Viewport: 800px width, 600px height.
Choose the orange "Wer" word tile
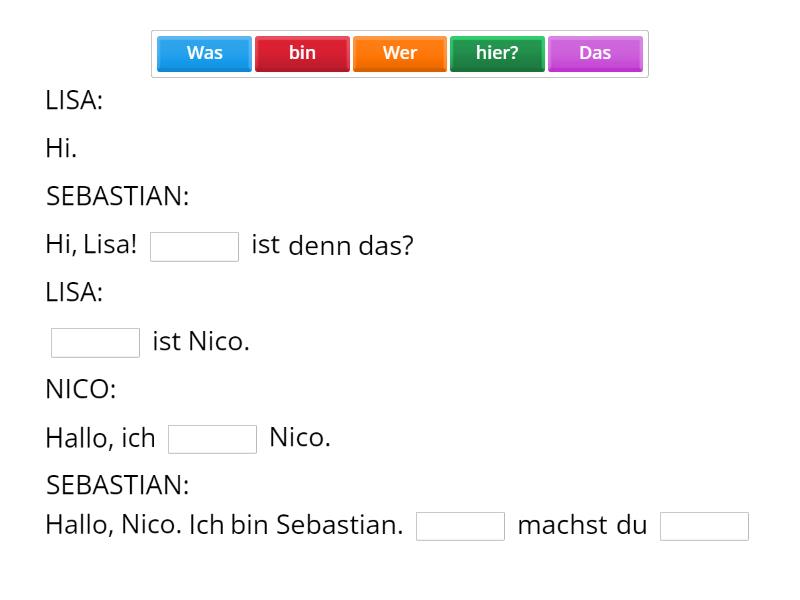(x=399, y=53)
